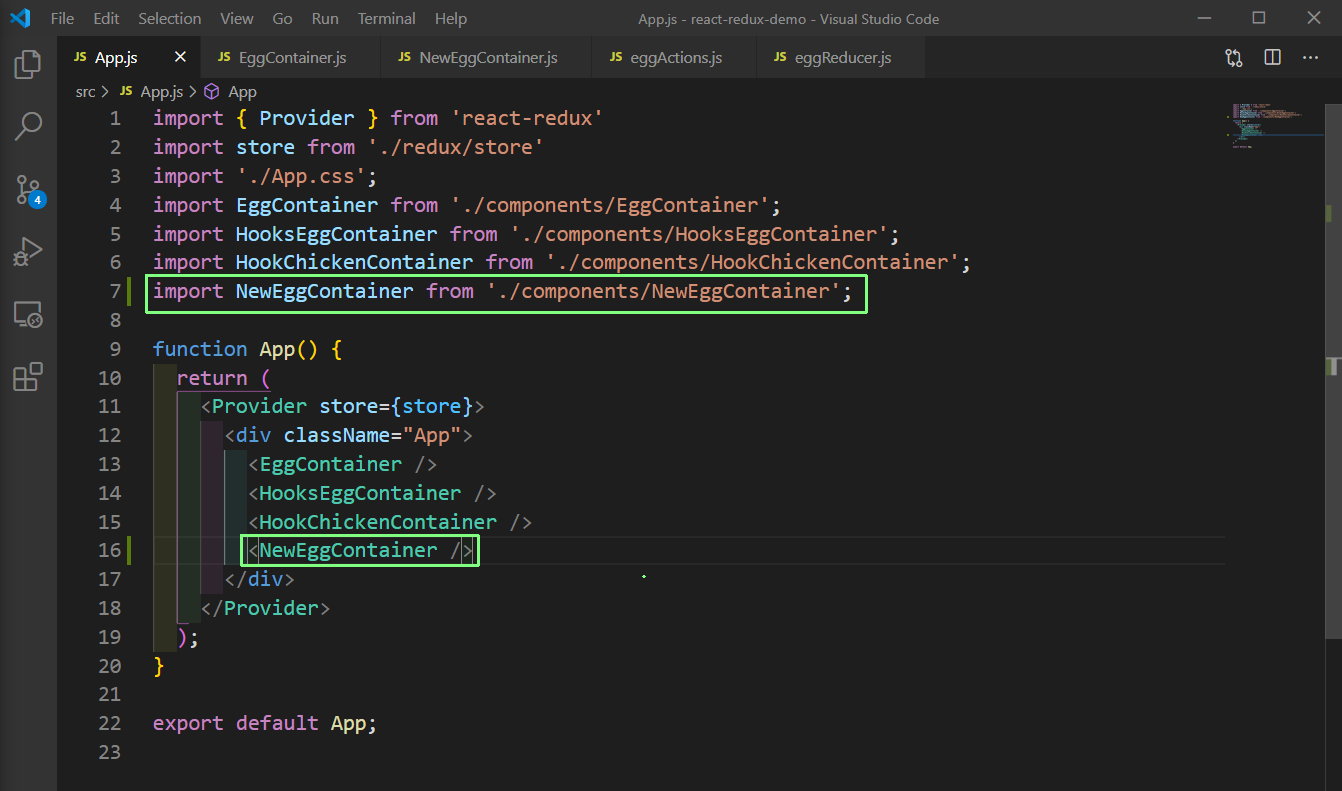
Task: Open the Run menu
Action: [x=325, y=18]
